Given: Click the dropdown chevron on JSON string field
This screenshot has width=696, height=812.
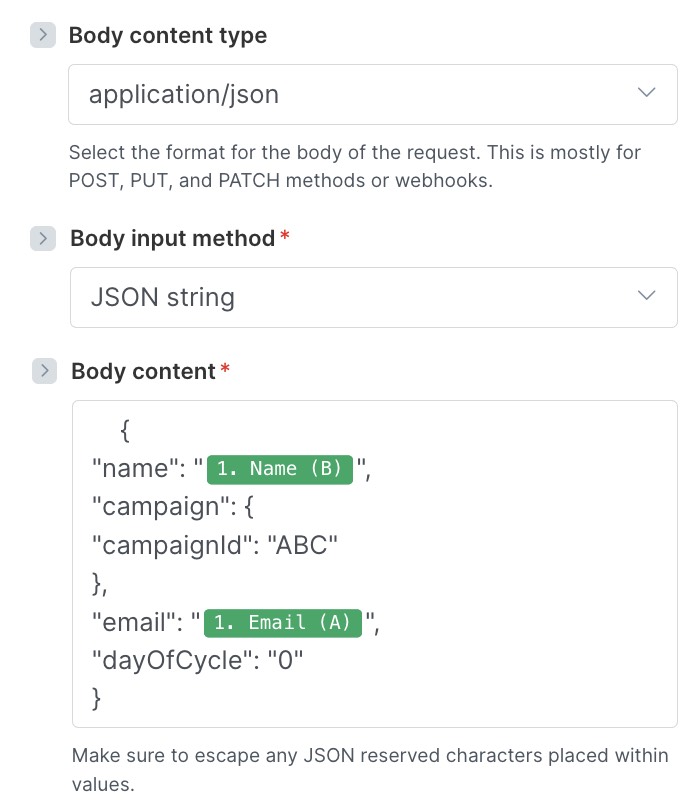Looking at the screenshot, I should pos(646,297).
